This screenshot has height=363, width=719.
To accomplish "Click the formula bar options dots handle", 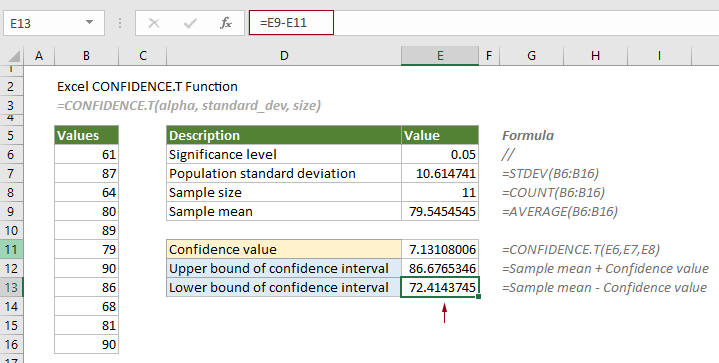I will 120,23.
